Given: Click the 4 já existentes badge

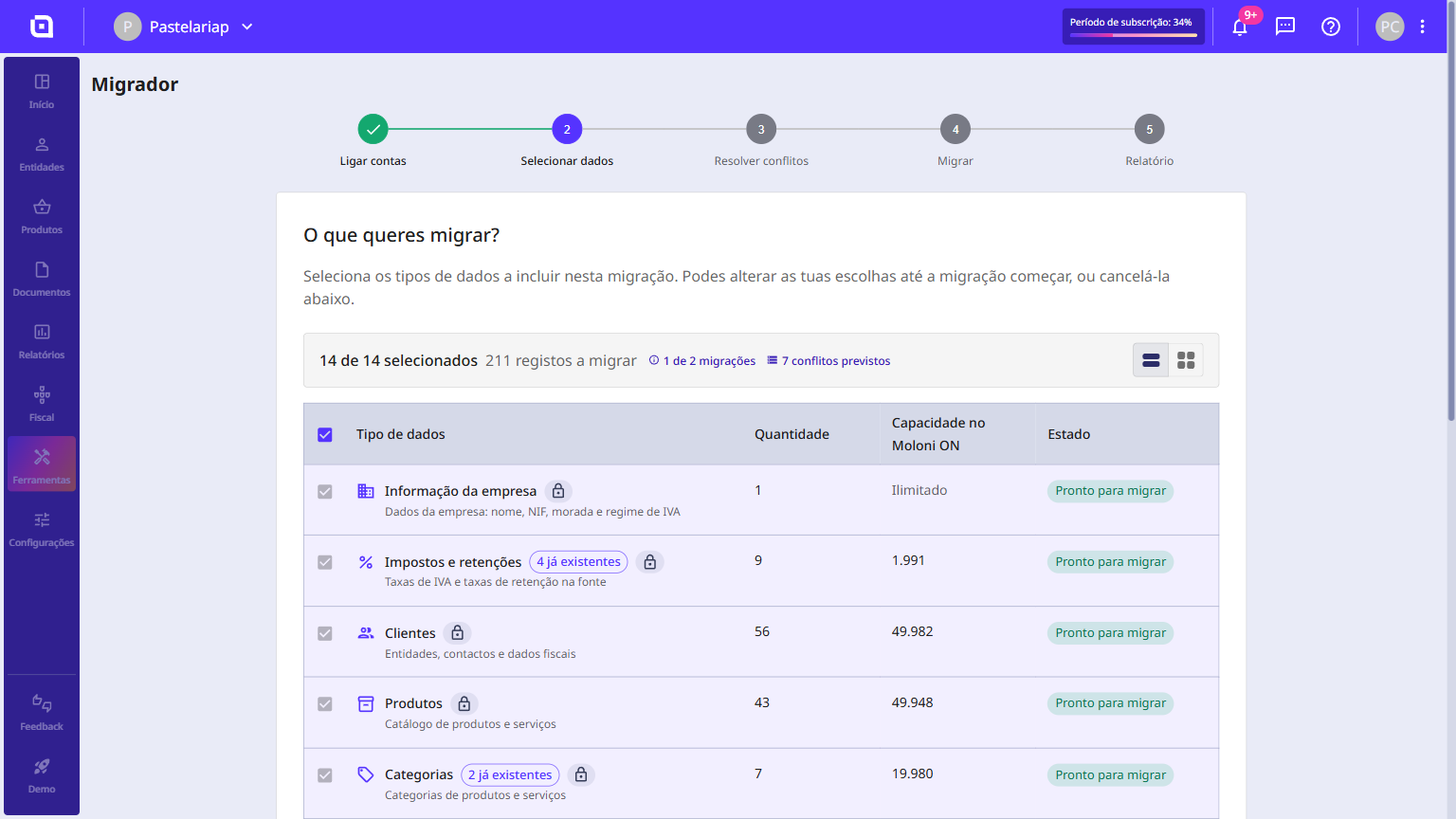Looking at the screenshot, I should (x=578, y=562).
